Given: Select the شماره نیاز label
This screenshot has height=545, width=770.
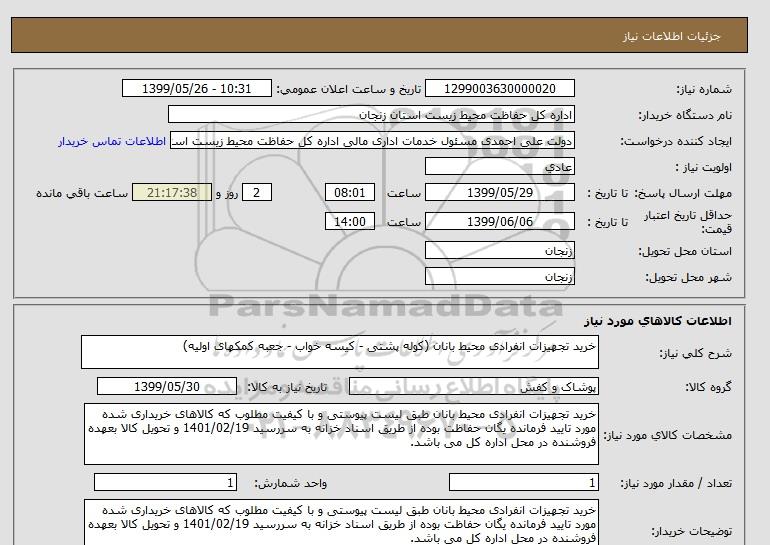Looking at the screenshot, I should pos(704,89).
